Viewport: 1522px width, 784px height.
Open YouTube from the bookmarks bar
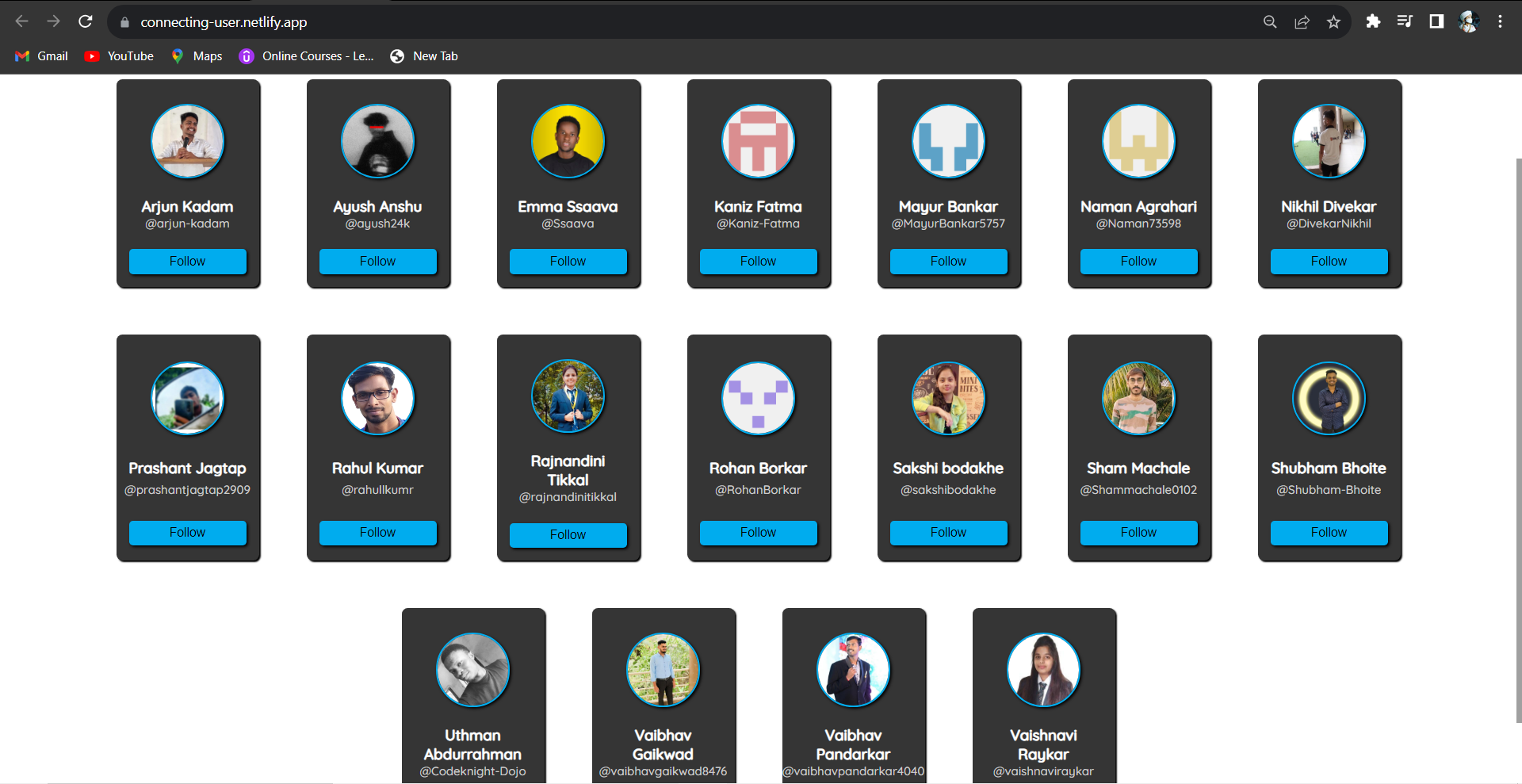(x=118, y=55)
